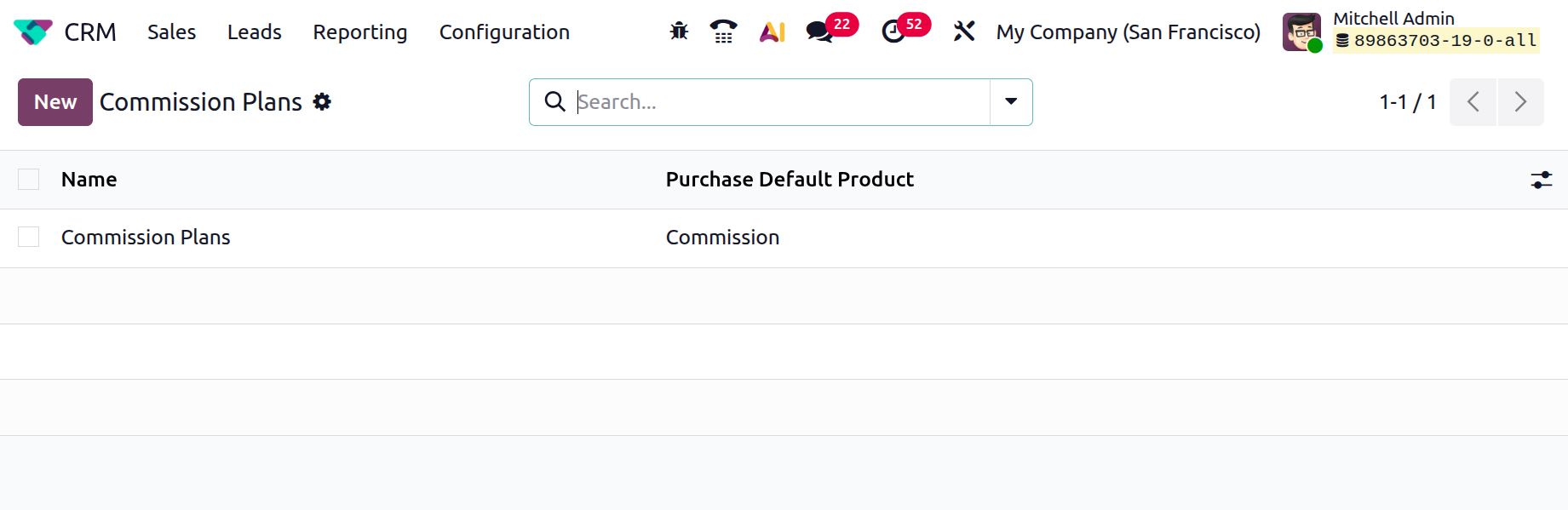This screenshot has height=510, width=1568.
Task: Open the column settings sliders icon
Action: [1541, 180]
